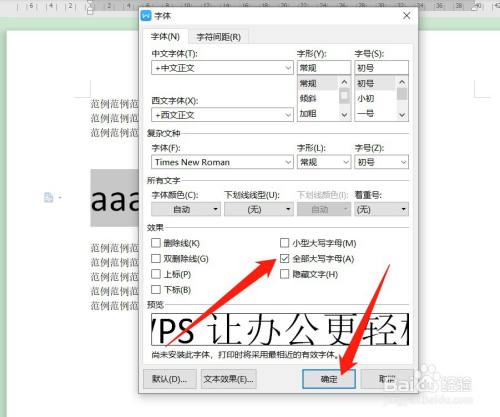
Task: Open the 字体颜色 color dropdown
Action: [186, 209]
